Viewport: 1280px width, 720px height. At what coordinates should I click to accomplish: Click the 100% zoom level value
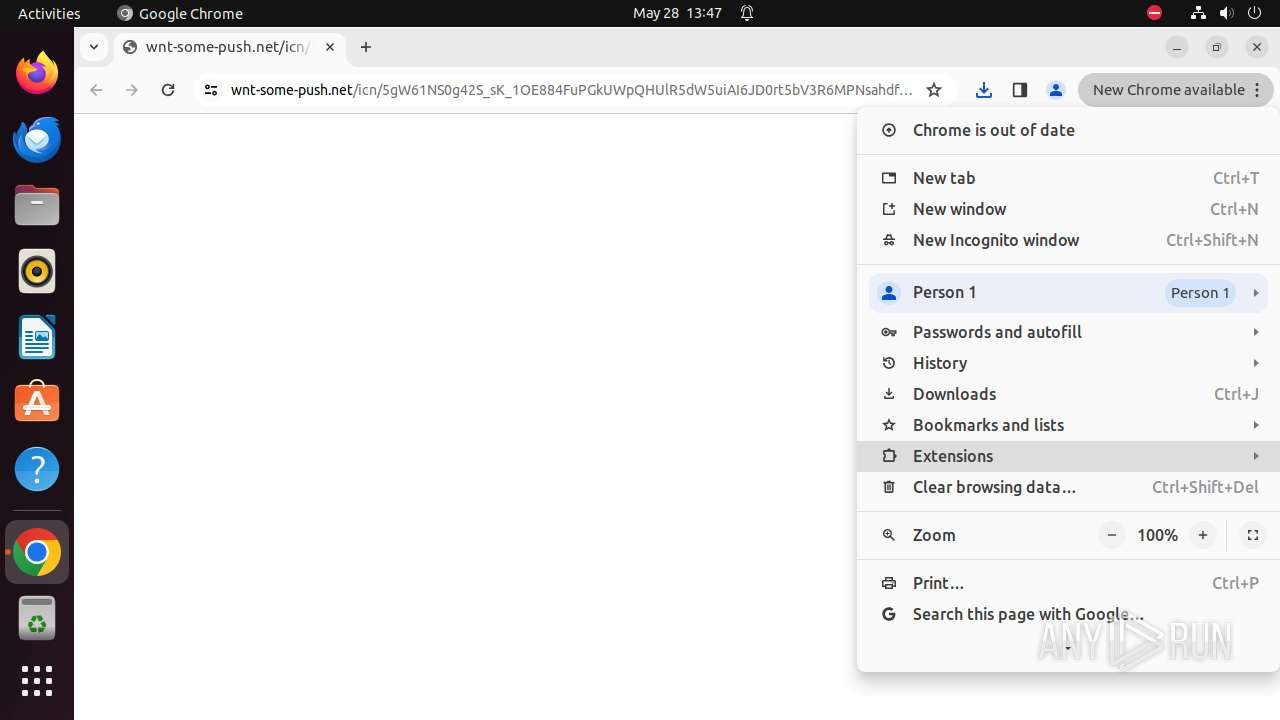[1157, 535]
